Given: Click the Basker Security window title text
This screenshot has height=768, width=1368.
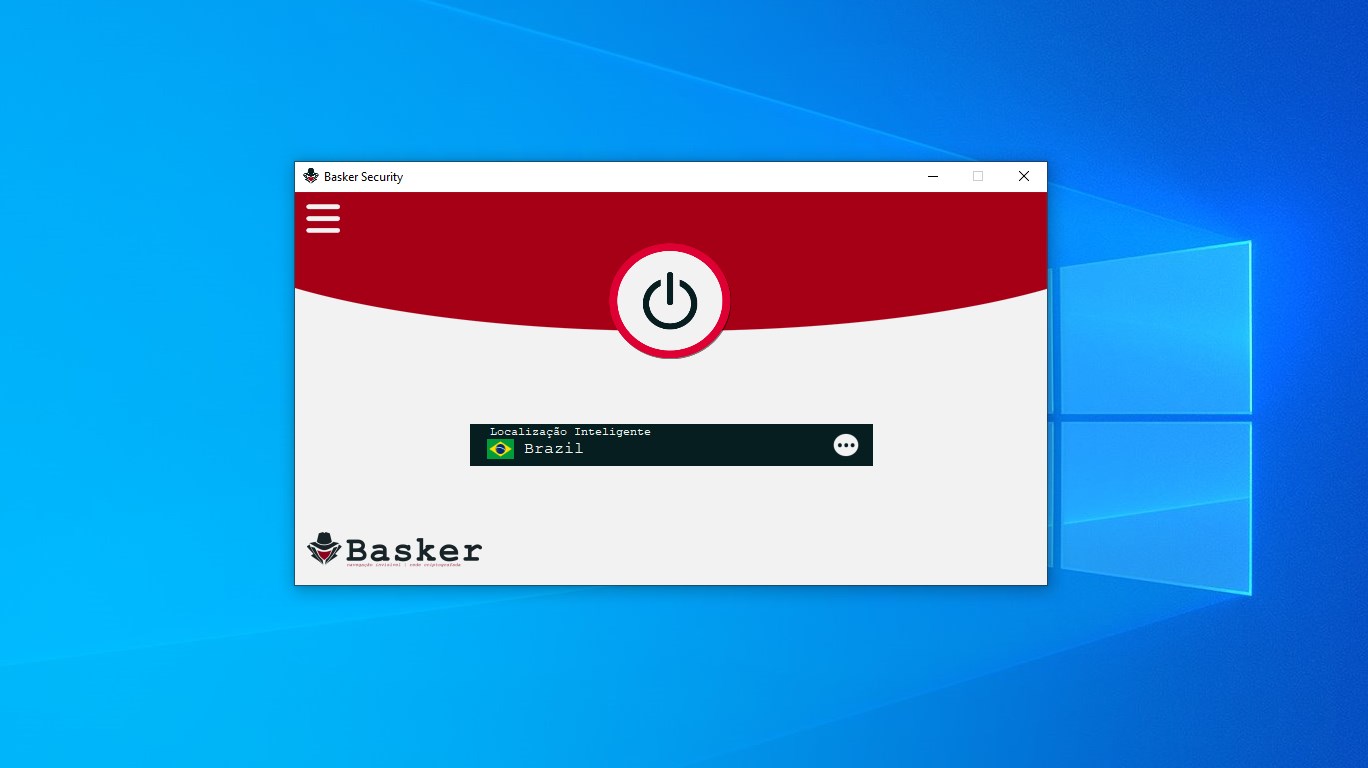Looking at the screenshot, I should point(363,177).
